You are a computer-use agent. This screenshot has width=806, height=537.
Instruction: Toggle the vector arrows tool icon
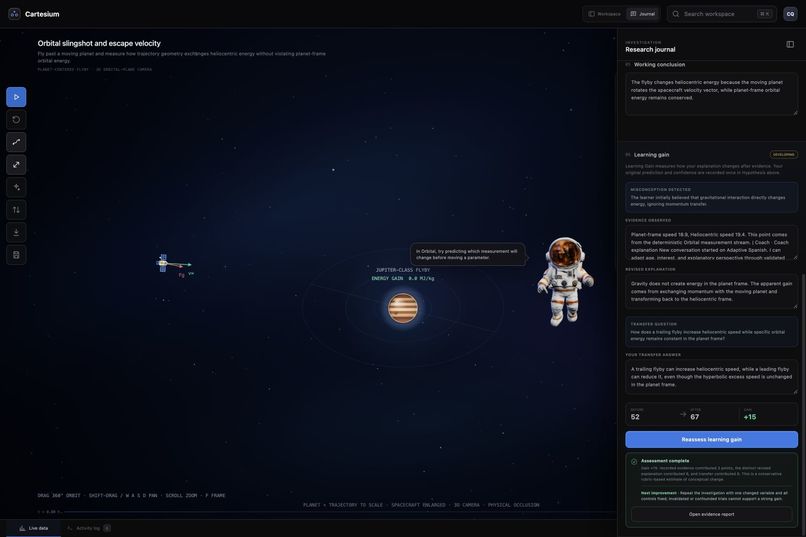tap(16, 165)
